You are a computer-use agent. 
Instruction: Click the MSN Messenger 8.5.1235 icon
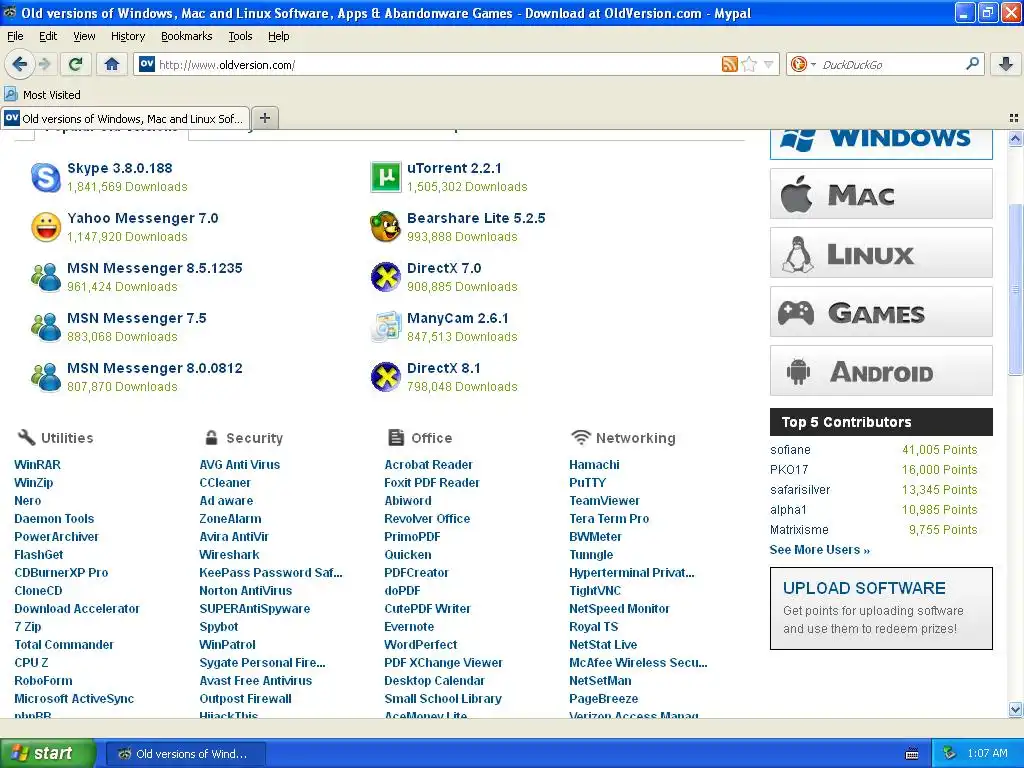coord(46,277)
